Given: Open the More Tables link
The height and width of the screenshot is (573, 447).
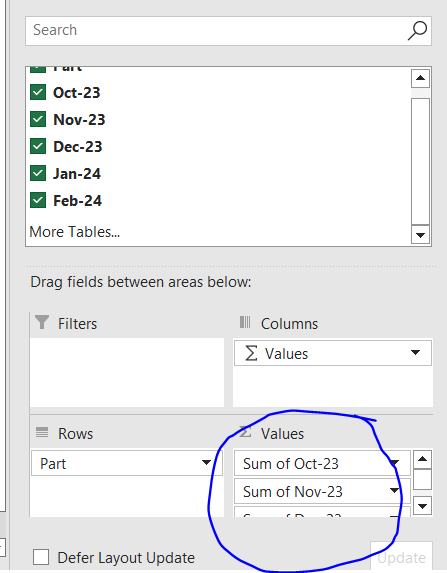Looking at the screenshot, I should coord(75,232).
